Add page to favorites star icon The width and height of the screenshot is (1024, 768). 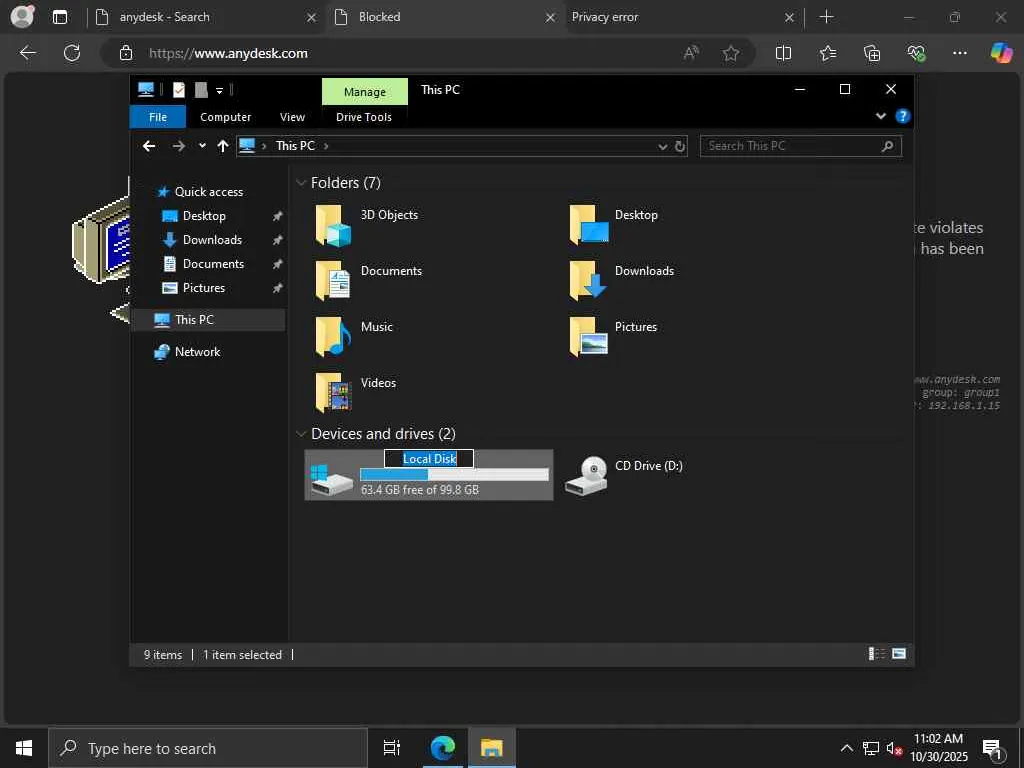pyautogui.click(x=731, y=54)
